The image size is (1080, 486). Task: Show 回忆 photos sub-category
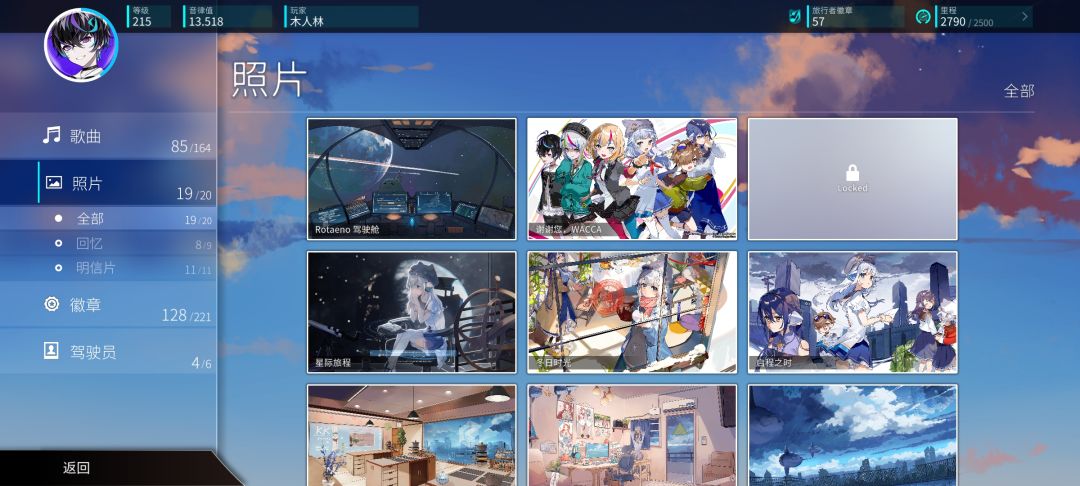pyautogui.click(x=108, y=243)
